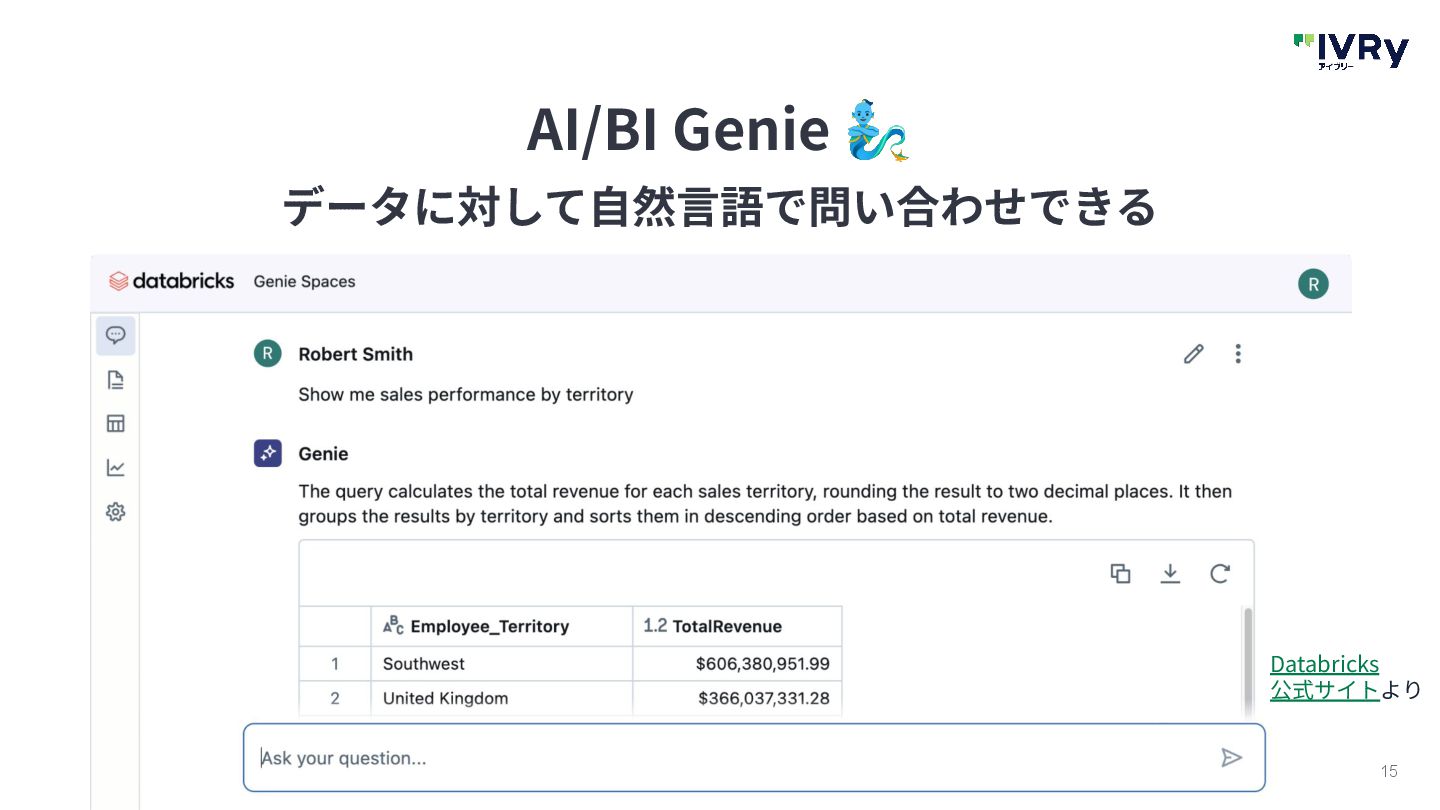Image resolution: width=1440 pixels, height=810 pixels.
Task: Open the Genie Spaces tab
Action: click(x=304, y=282)
